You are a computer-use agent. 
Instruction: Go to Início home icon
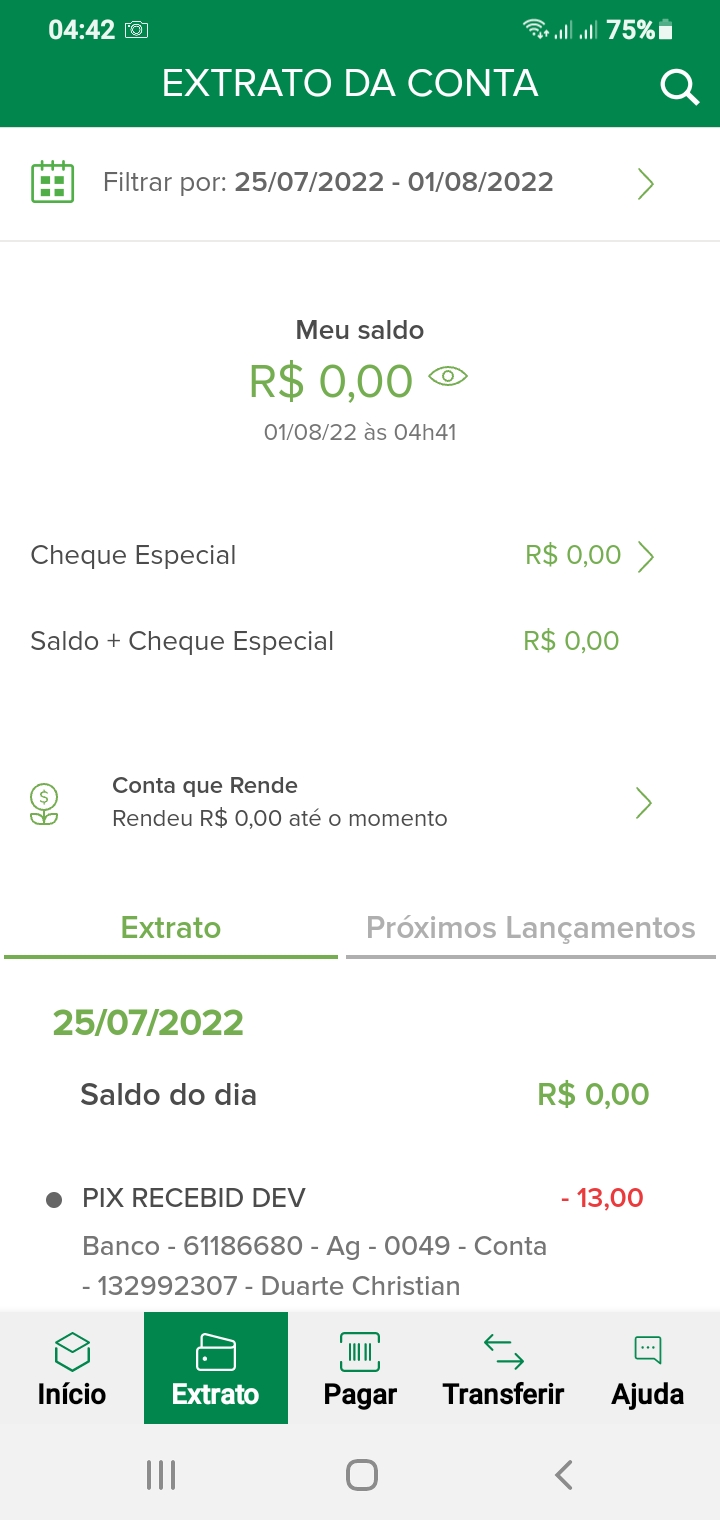coord(72,1352)
